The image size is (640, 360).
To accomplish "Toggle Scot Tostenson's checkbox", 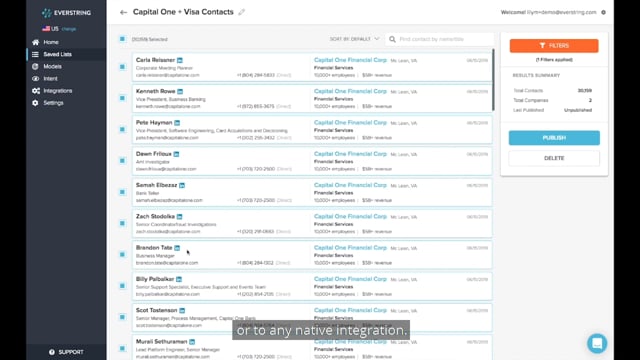I will click(122, 317).
